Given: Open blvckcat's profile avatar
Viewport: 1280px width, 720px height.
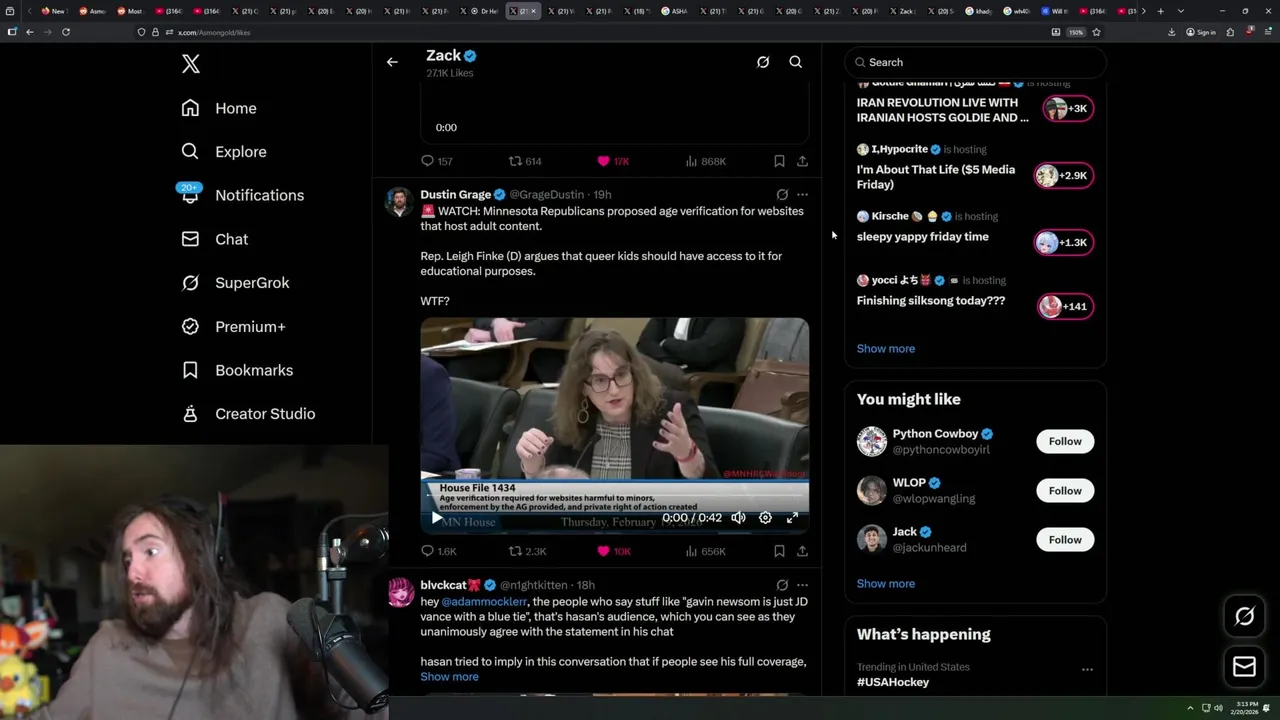Looking at the screenshot, I should (x=400, y=592).
